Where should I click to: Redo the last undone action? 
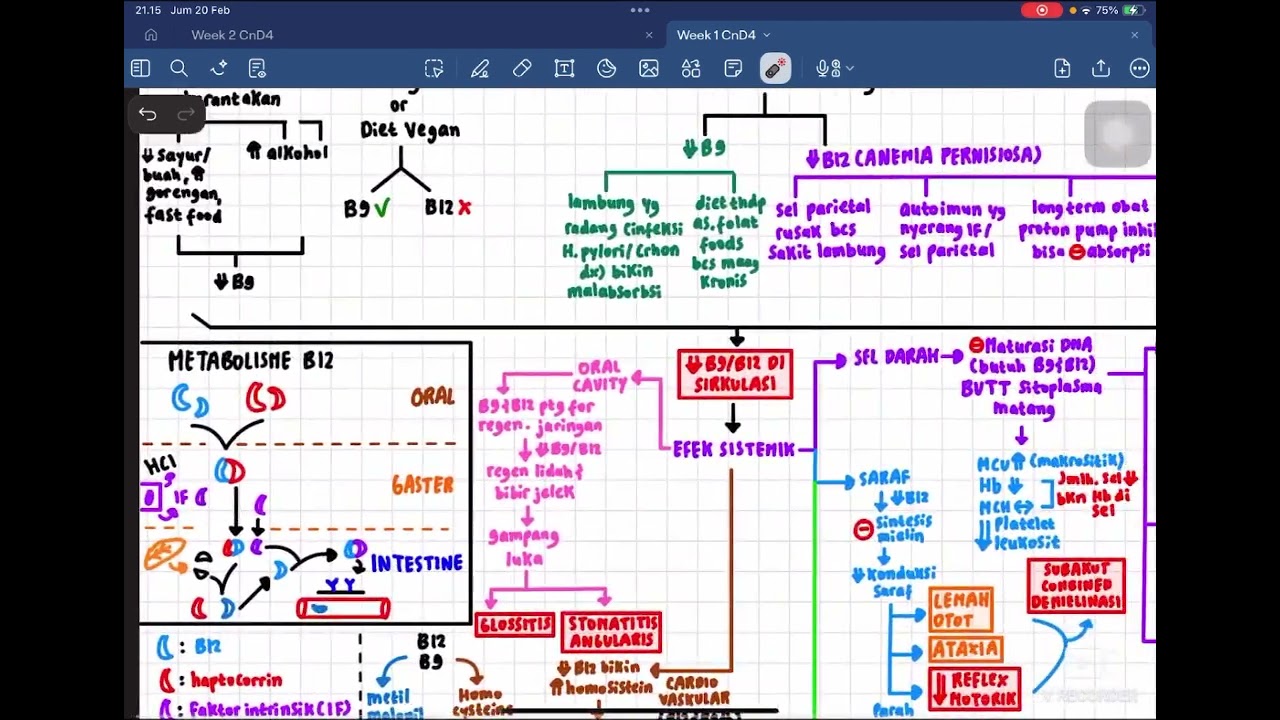coord(185,114)
